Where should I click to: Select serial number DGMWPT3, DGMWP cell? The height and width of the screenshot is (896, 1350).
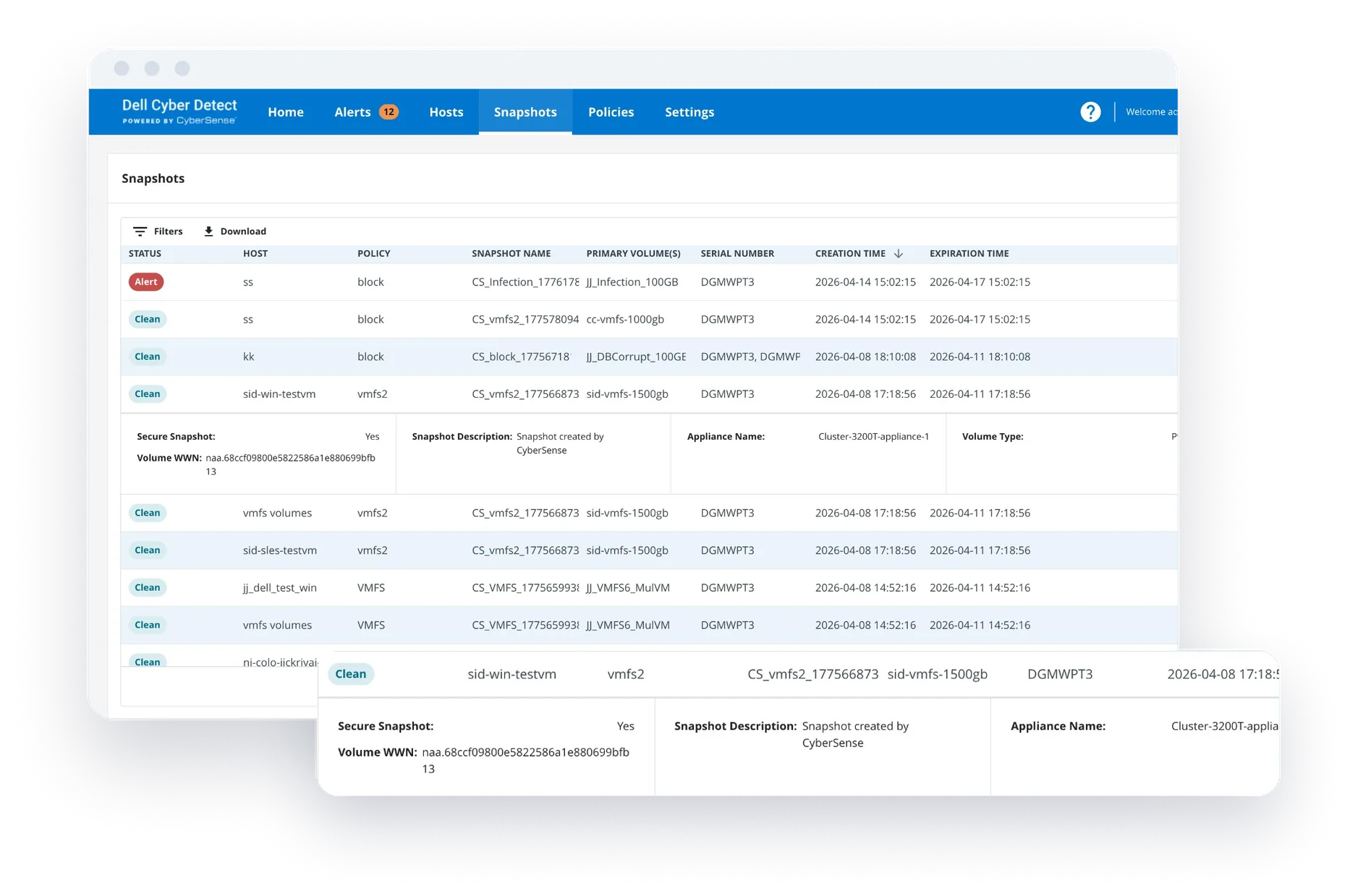coord(750,357)
